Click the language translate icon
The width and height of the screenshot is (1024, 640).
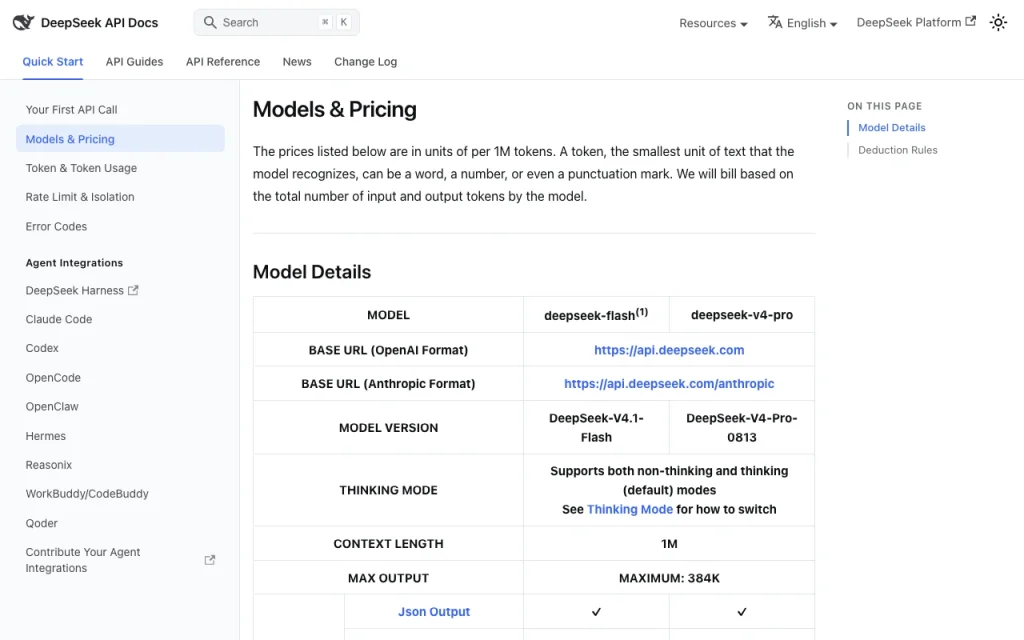pos(775,22)
